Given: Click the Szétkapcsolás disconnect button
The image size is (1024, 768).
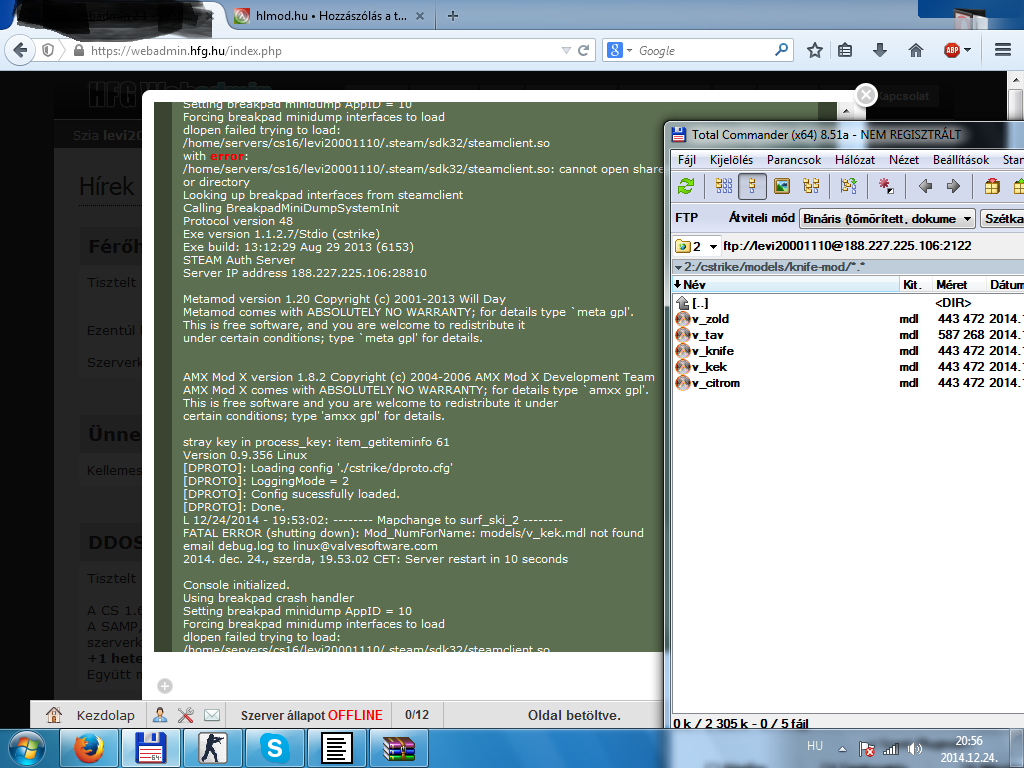Looking at the screenshot, I should click(1002, 218).
